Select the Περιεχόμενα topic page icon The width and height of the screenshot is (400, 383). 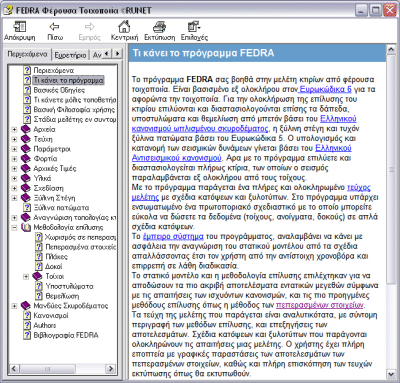point(27,70)
